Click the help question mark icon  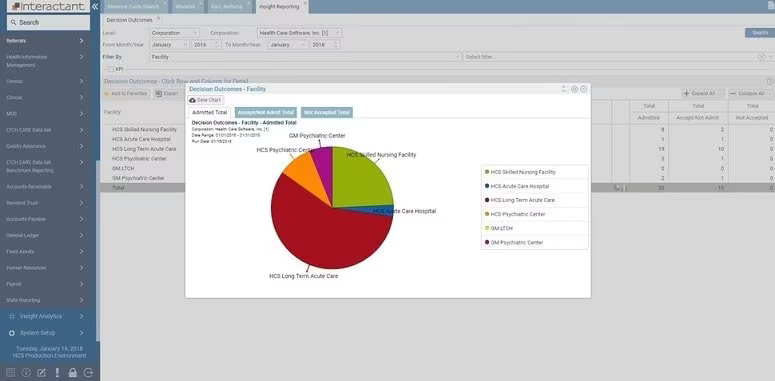coord(770,81)
